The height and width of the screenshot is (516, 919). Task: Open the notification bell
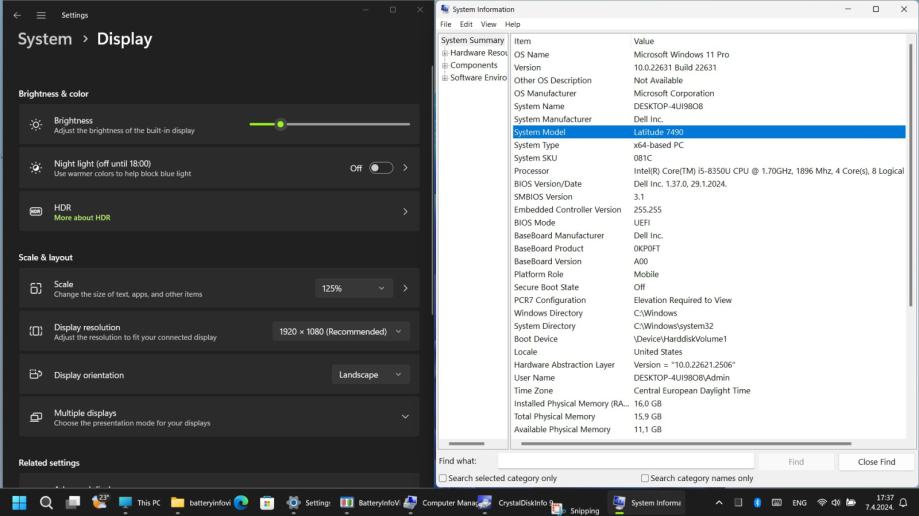click(904, 503)
